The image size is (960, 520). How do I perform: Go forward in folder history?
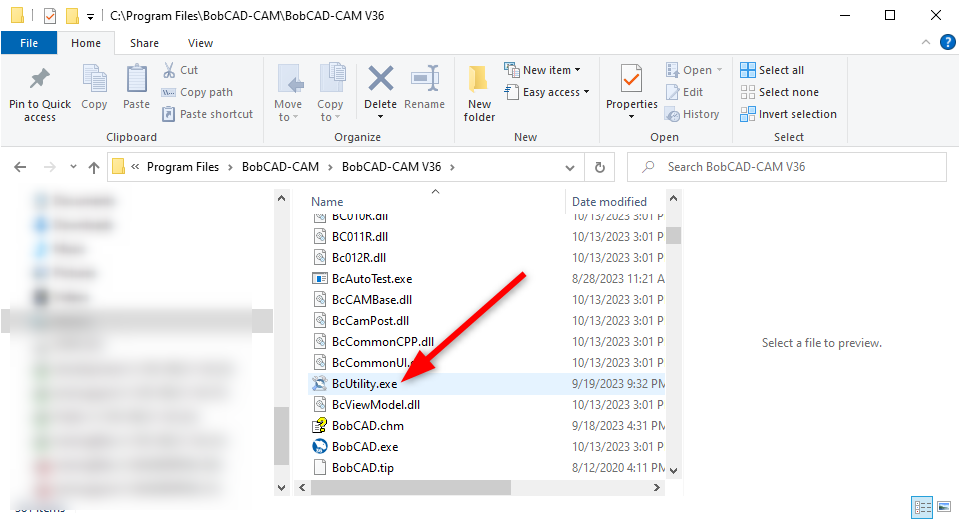(50, 167)
